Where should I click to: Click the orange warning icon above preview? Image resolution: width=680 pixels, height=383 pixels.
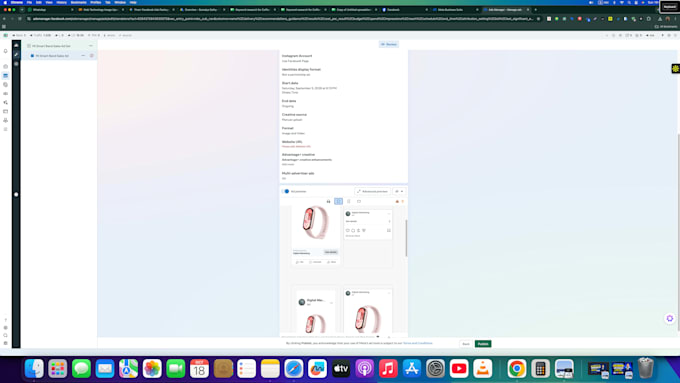point(397,201)
